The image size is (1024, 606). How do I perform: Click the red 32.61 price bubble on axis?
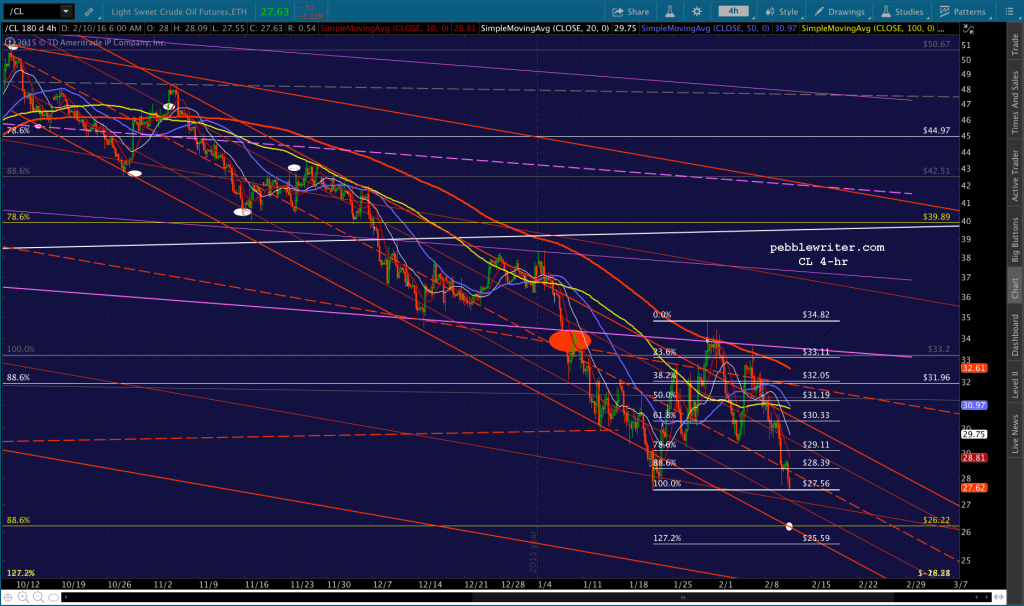[973, 368]
